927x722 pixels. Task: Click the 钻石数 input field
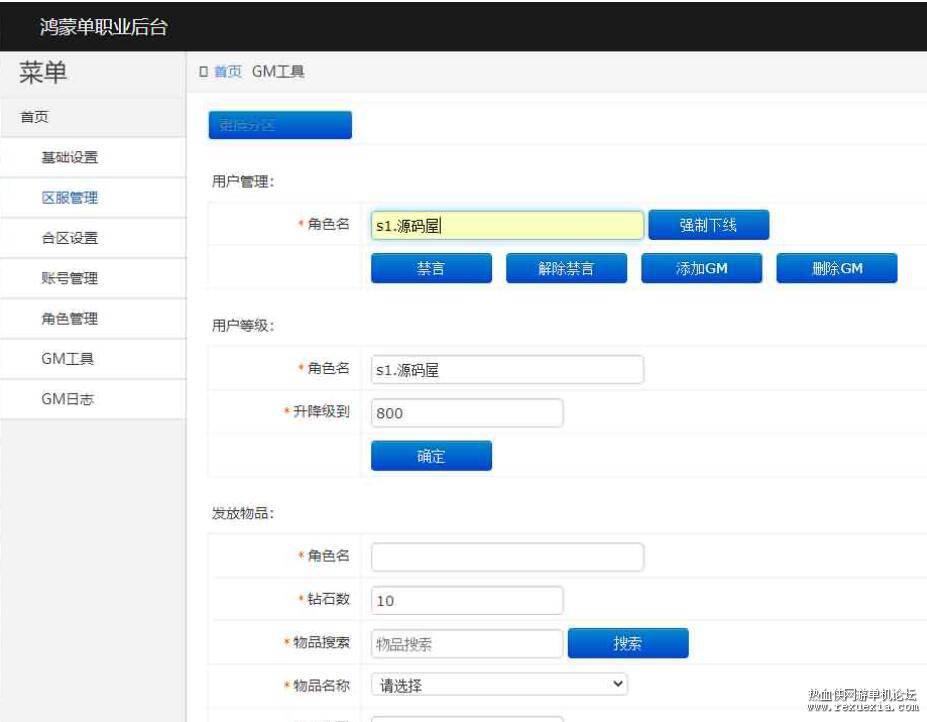click(x=467, y=600)
